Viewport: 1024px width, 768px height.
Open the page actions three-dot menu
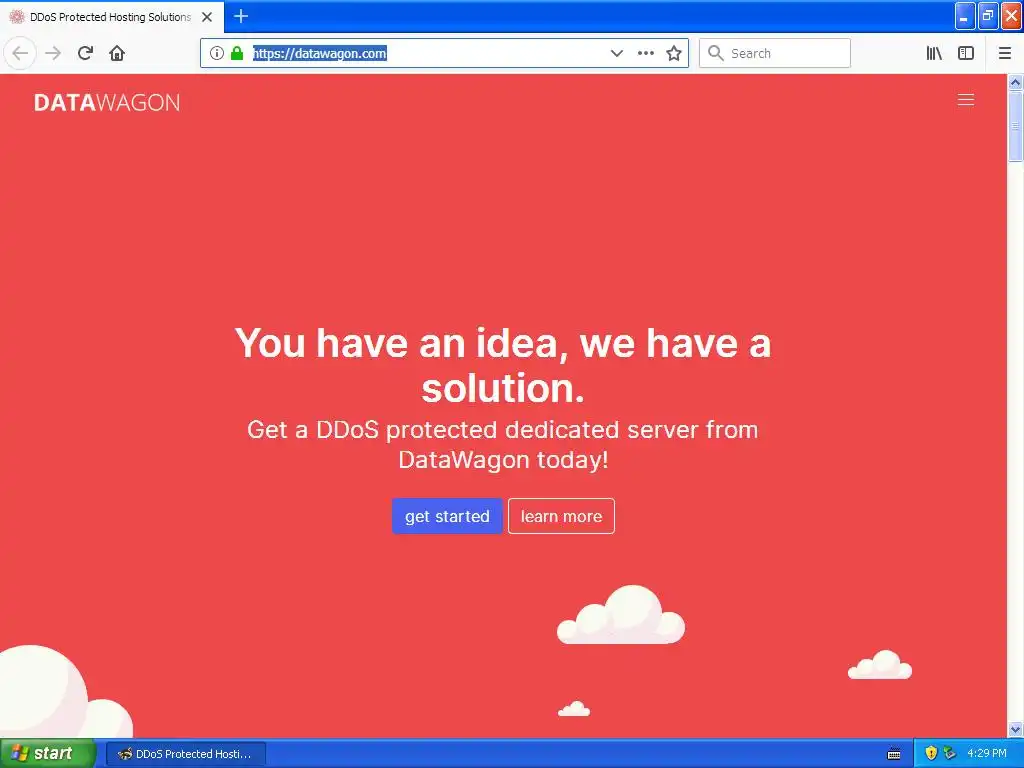pyautogui.click(x=645, y=53)
